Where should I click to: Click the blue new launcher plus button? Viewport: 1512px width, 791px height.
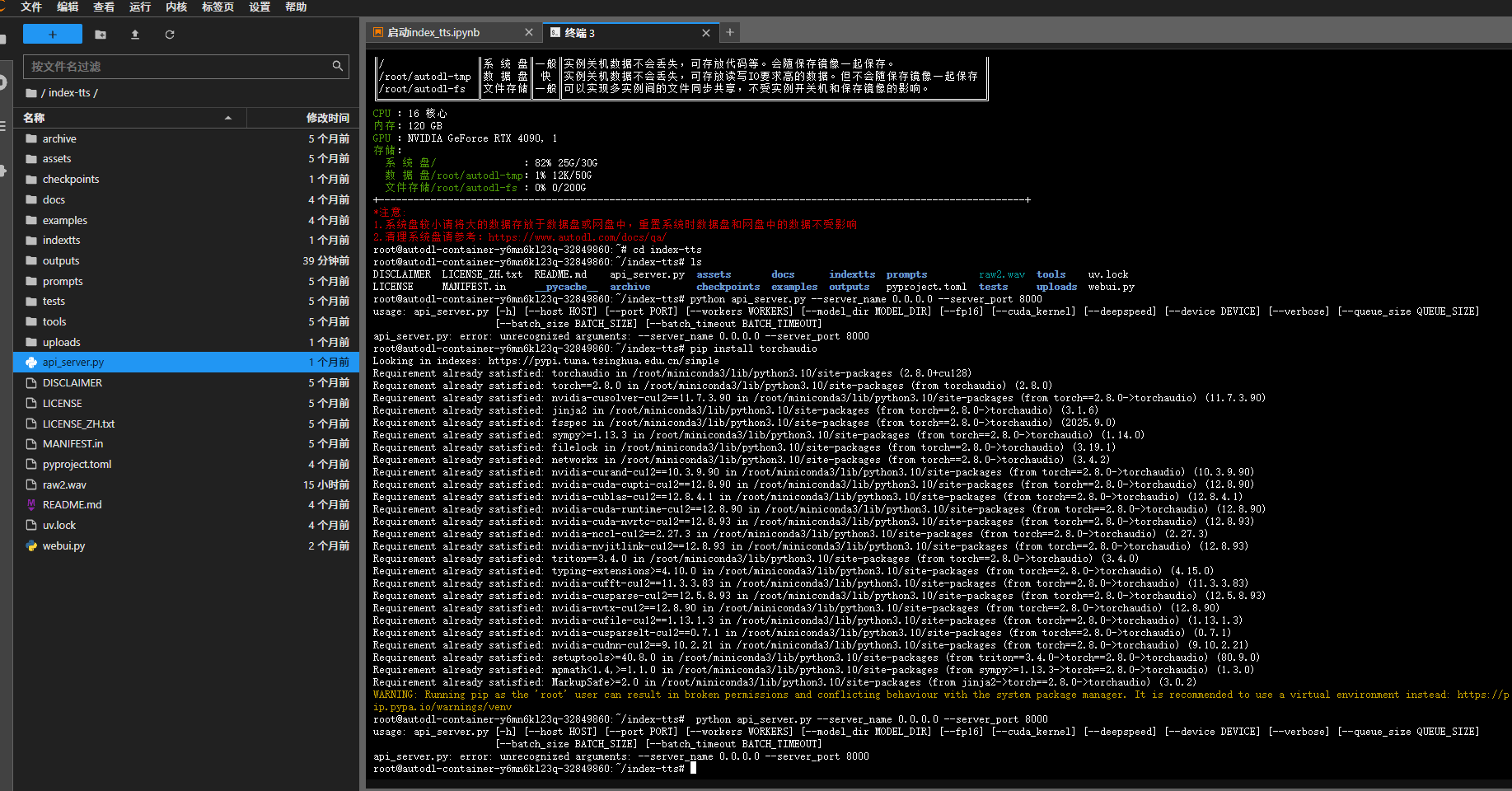click(x=53, y=34)
